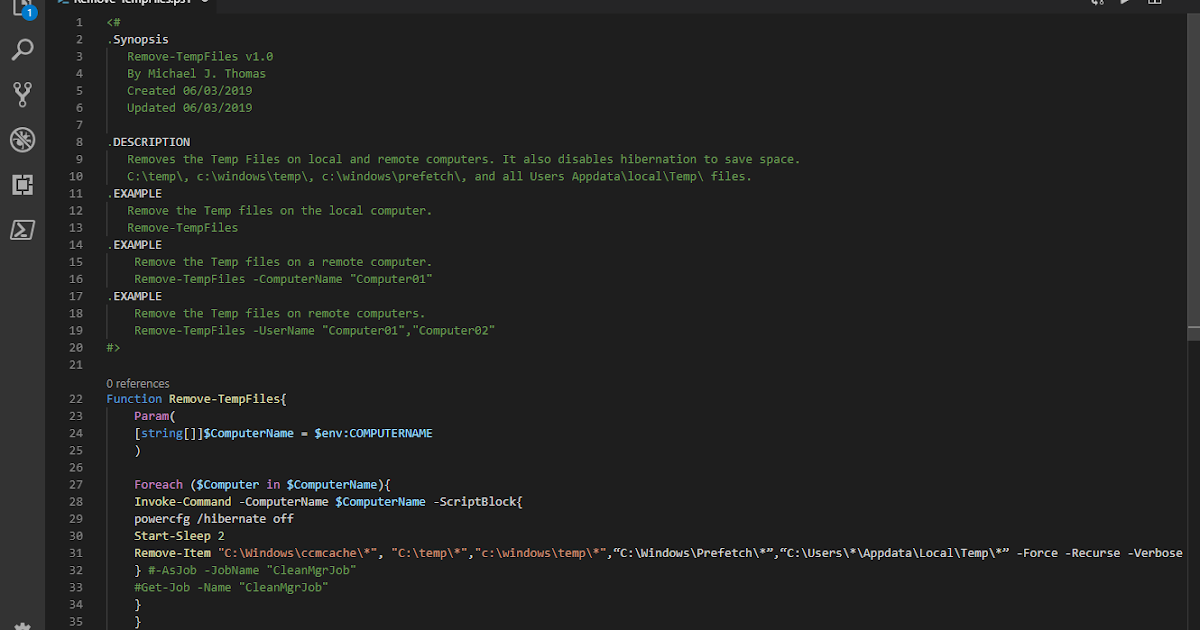The width and height of the screenshot is (1200, 630).
Task: Click the '-Recurse' parameter
Action: click(1093, 553)
